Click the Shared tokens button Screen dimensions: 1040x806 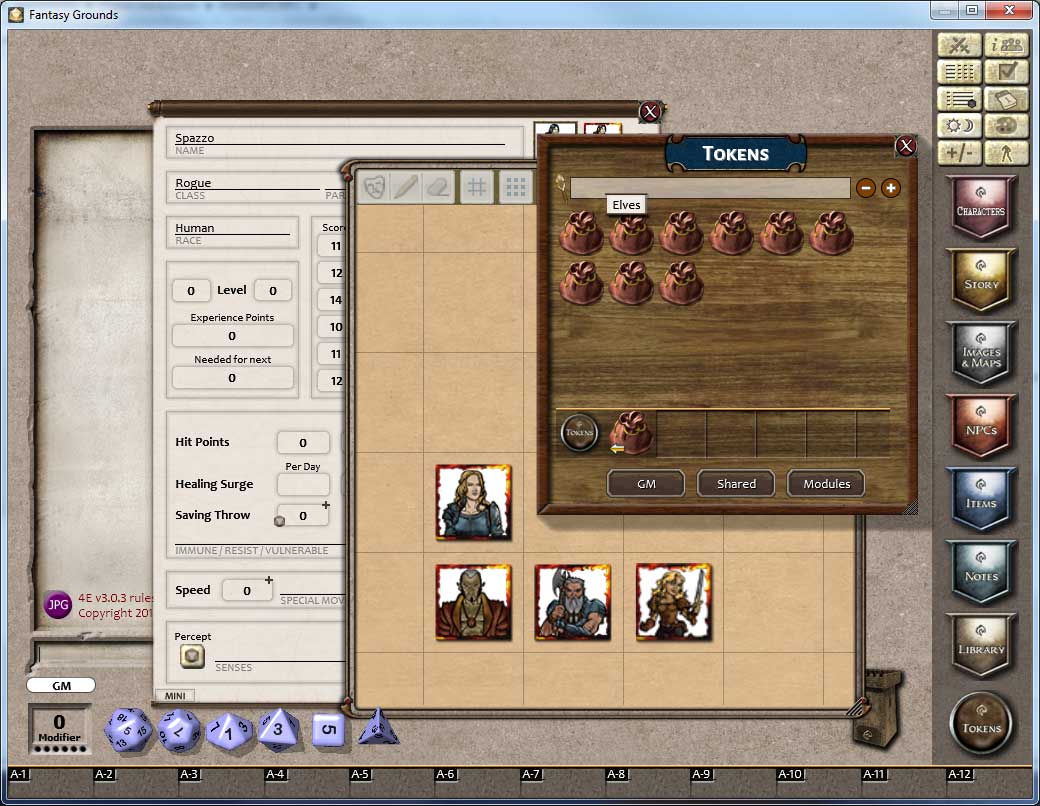pos(736,483)
